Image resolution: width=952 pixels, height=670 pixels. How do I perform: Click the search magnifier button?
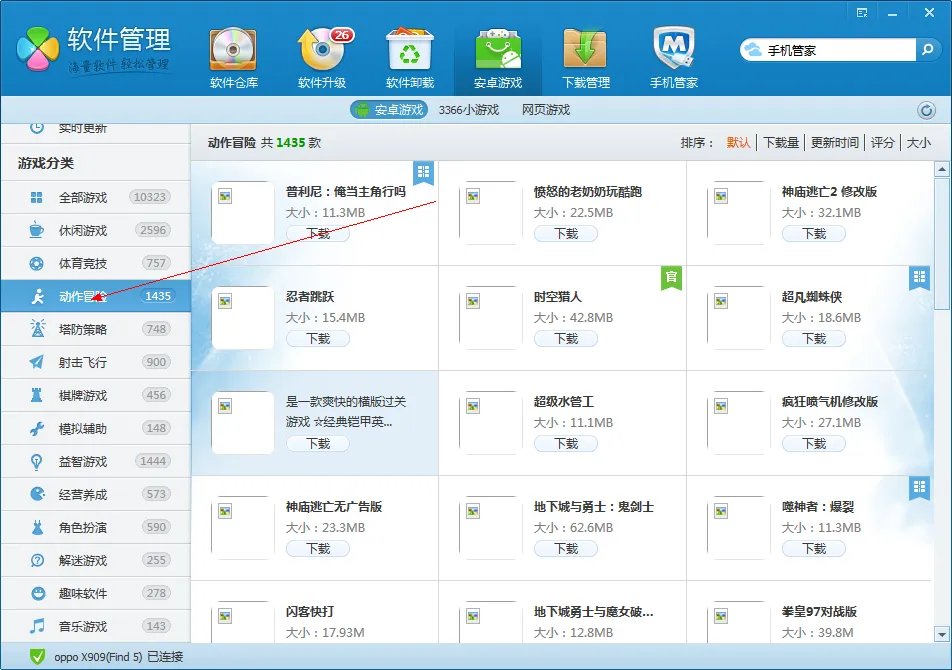click(927, 50)
